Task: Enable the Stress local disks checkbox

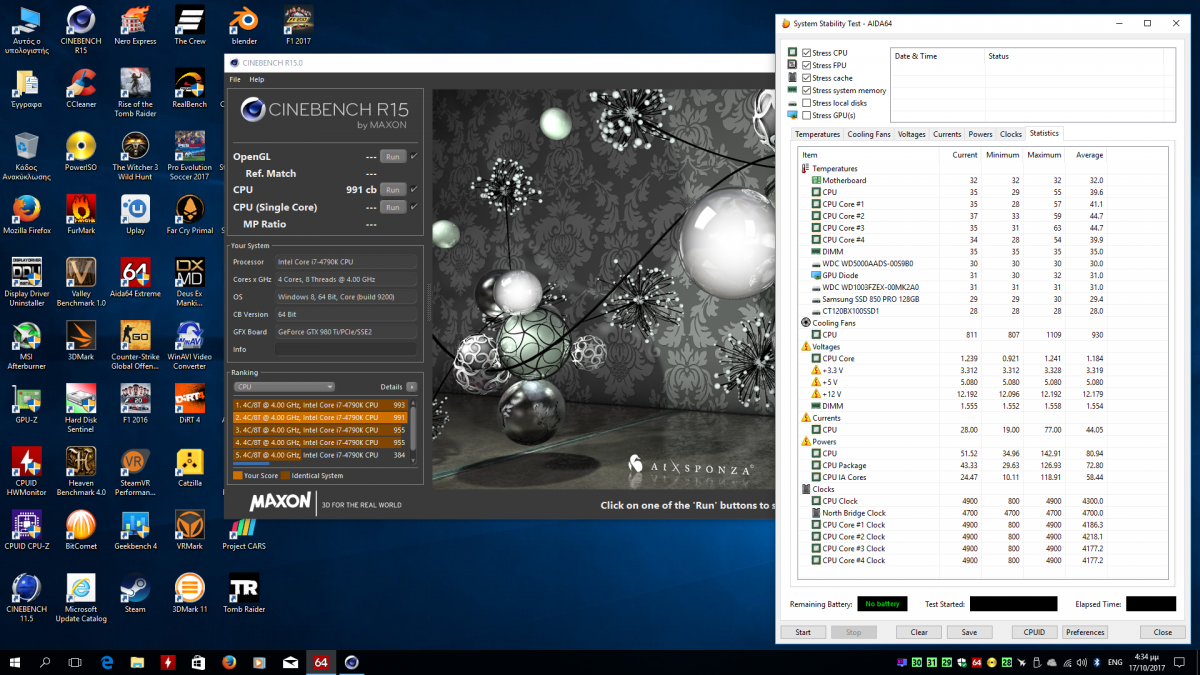Action: tap(806, 102)
